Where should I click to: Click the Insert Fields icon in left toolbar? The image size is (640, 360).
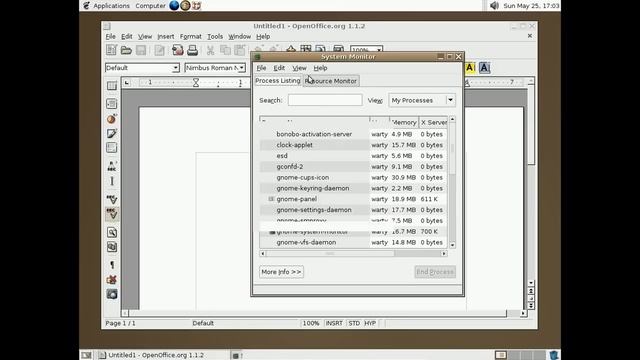(x=111, y=104)
